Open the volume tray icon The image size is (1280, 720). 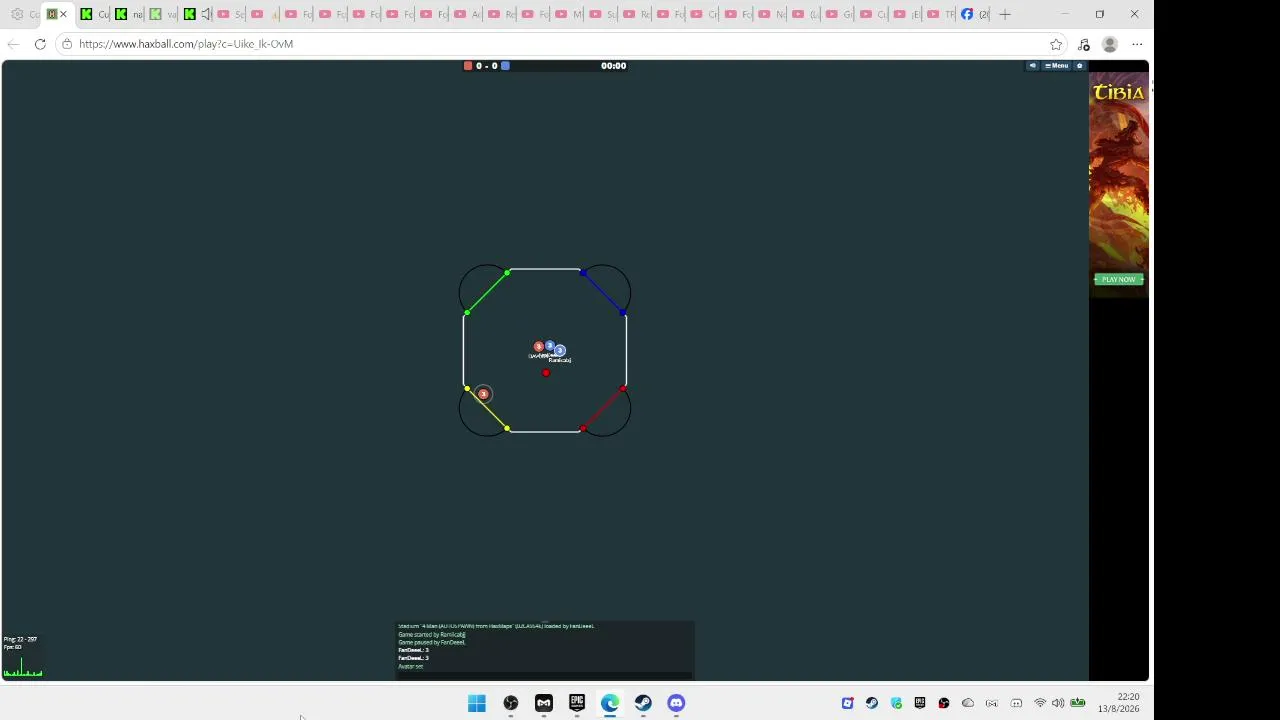[x=1058, y=703]
